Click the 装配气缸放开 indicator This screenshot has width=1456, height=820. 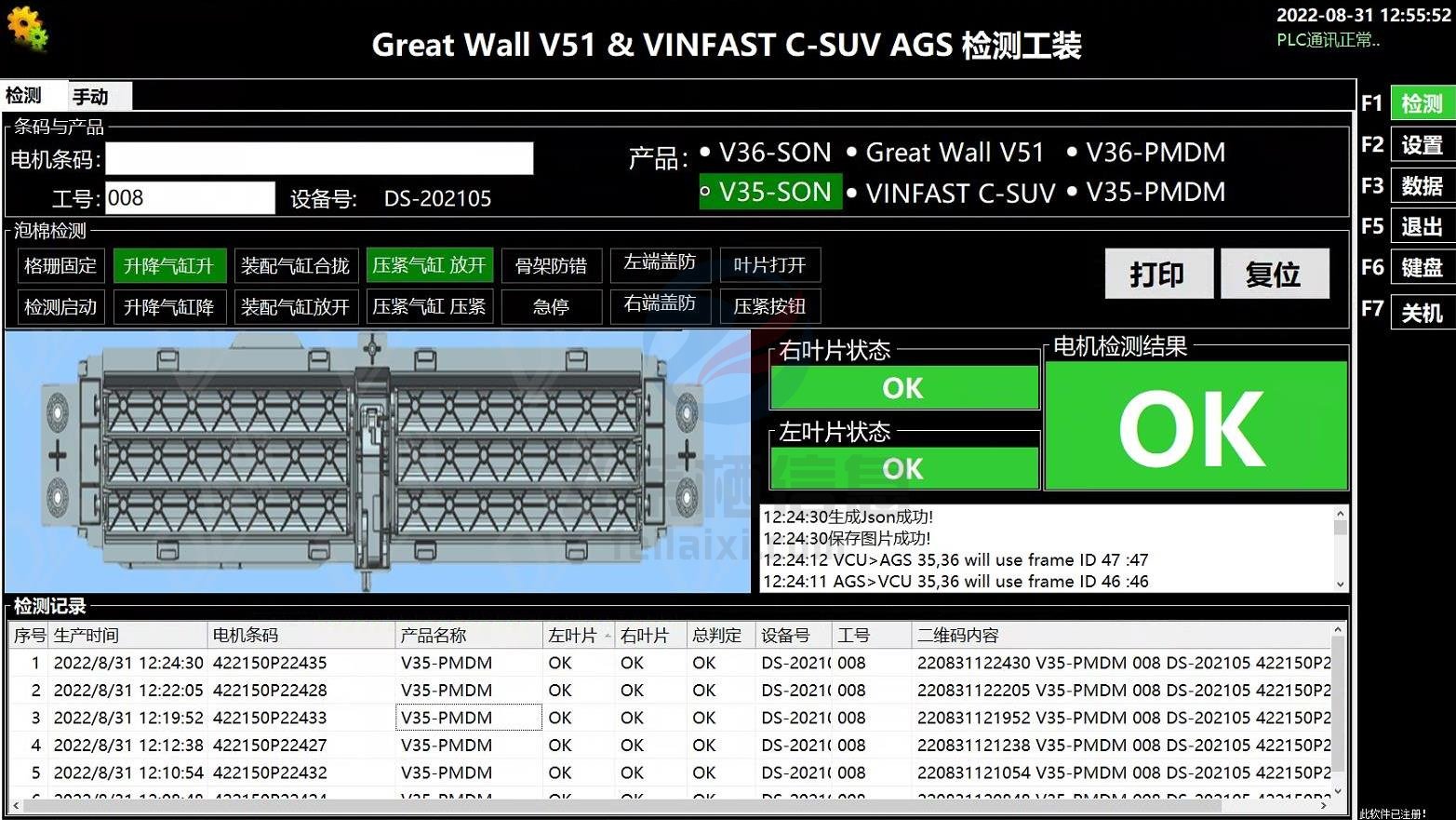(x=295, y=307)
